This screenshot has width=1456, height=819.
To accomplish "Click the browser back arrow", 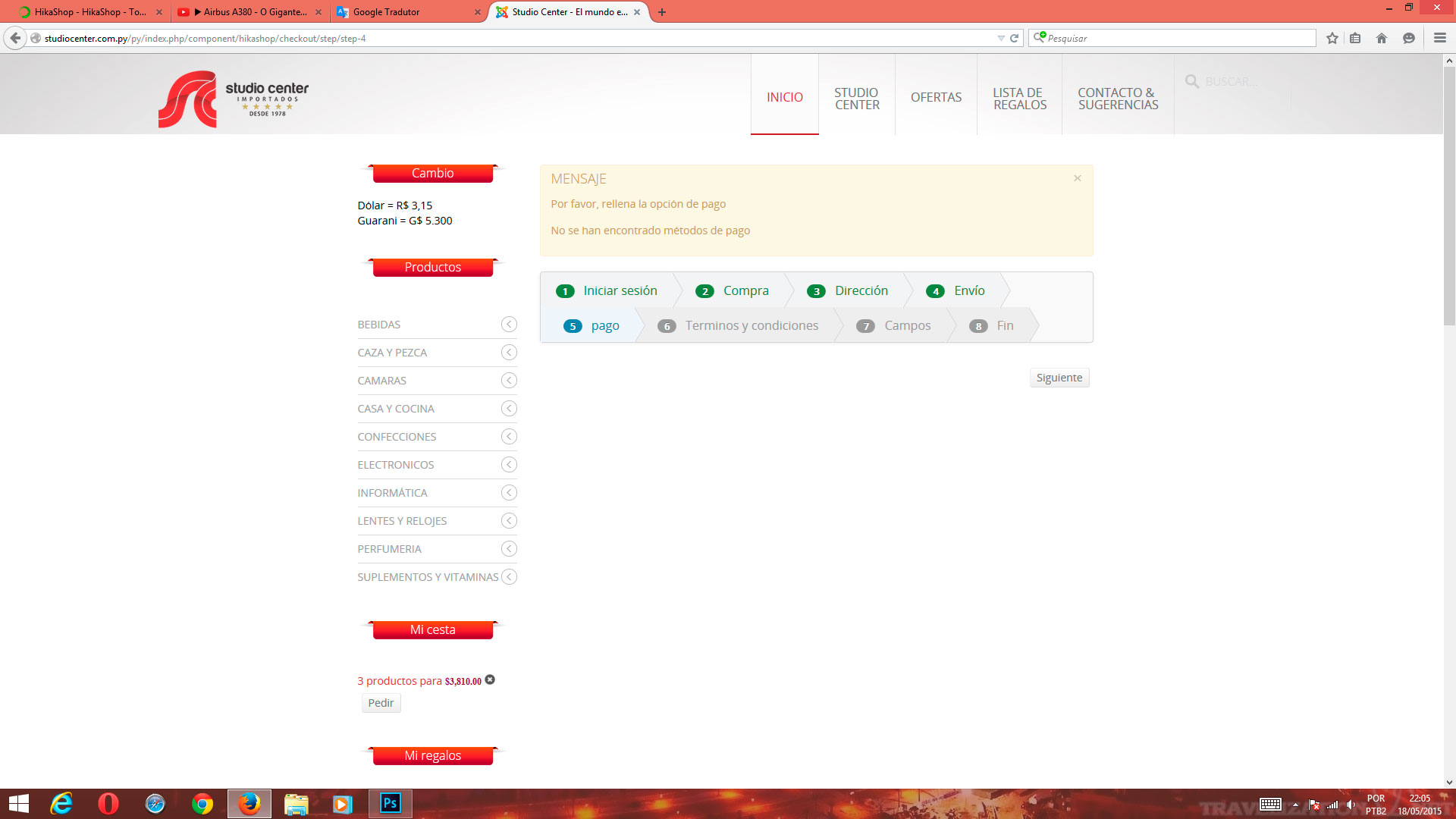I will coord(15,38).
